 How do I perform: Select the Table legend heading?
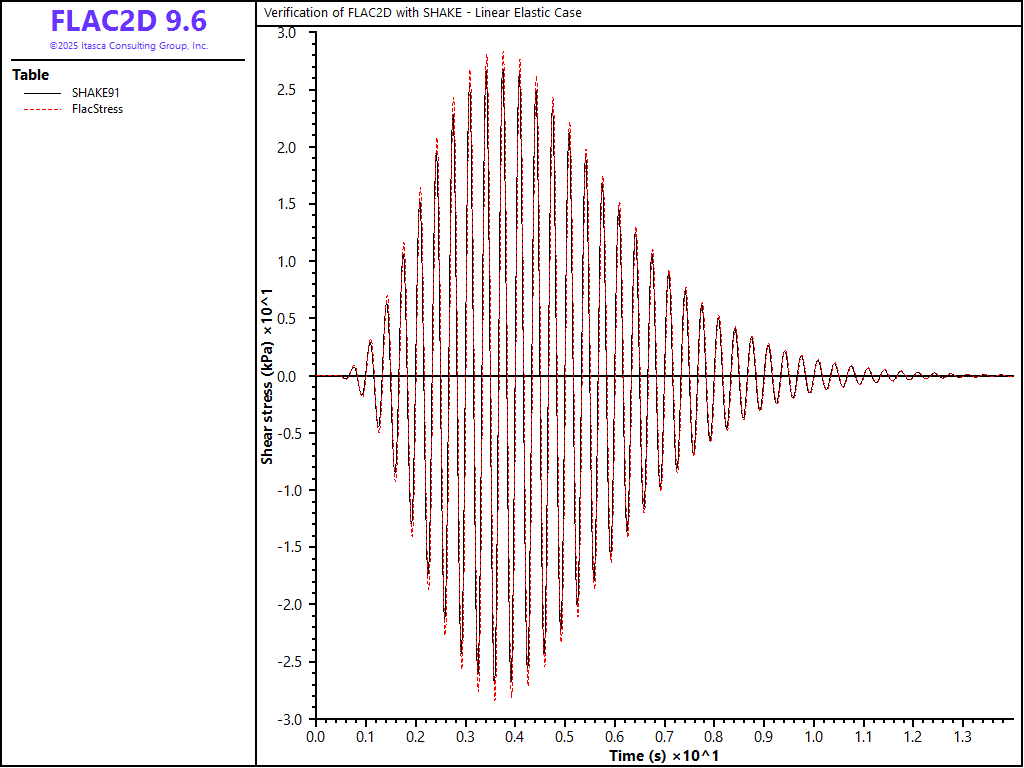click(x=30, y=75)
